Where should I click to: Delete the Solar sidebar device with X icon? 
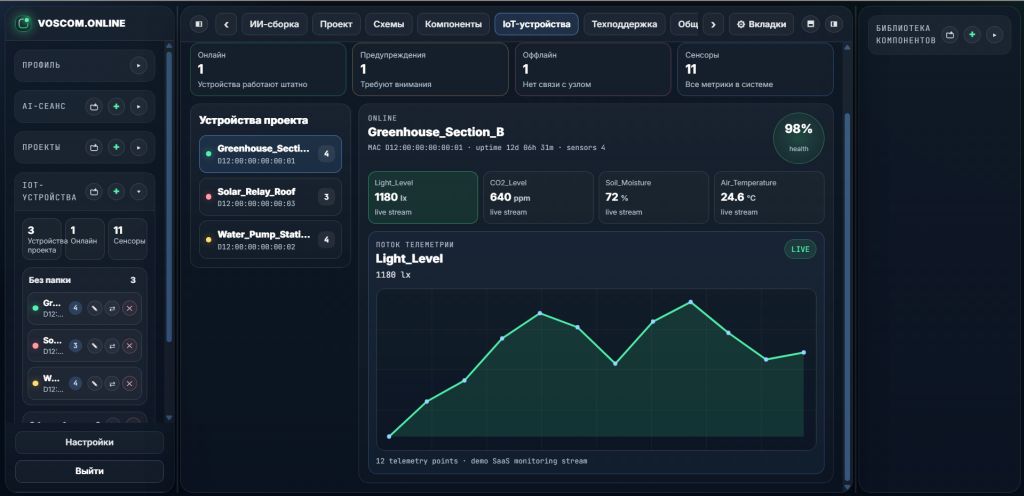coord(129,346)
